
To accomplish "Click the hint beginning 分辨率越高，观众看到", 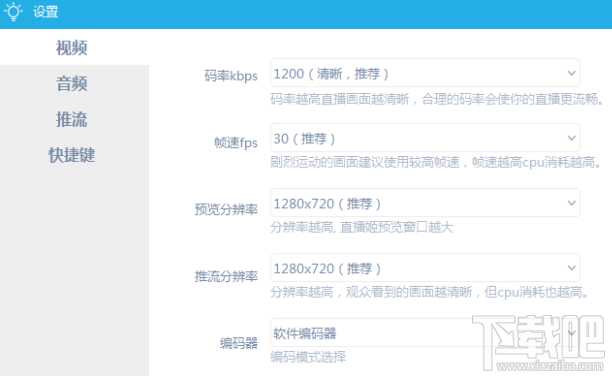I will (430, 292).
